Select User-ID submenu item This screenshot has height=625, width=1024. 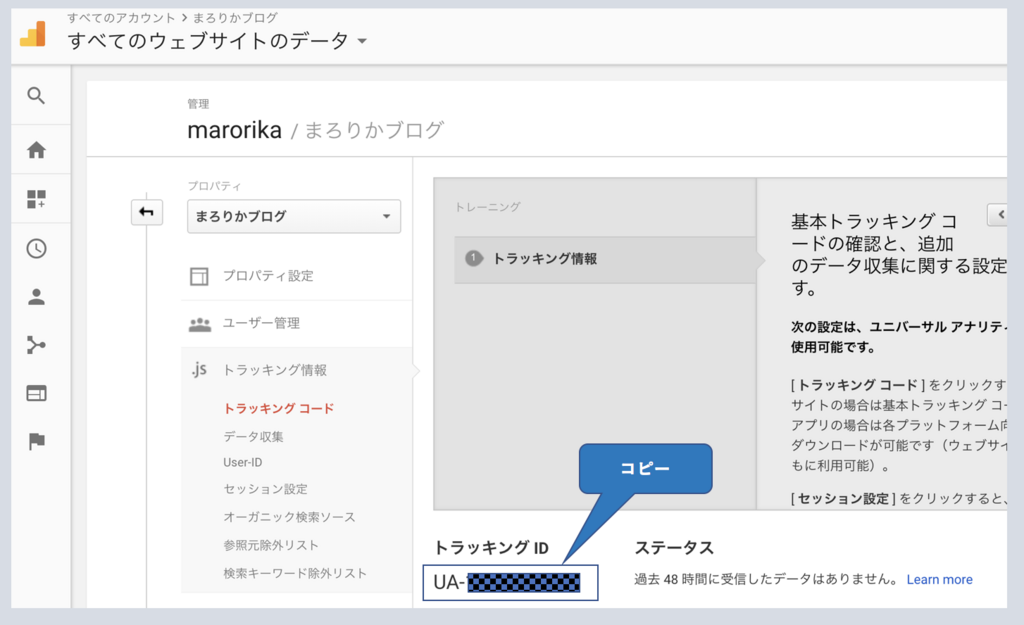coord(242,462)
